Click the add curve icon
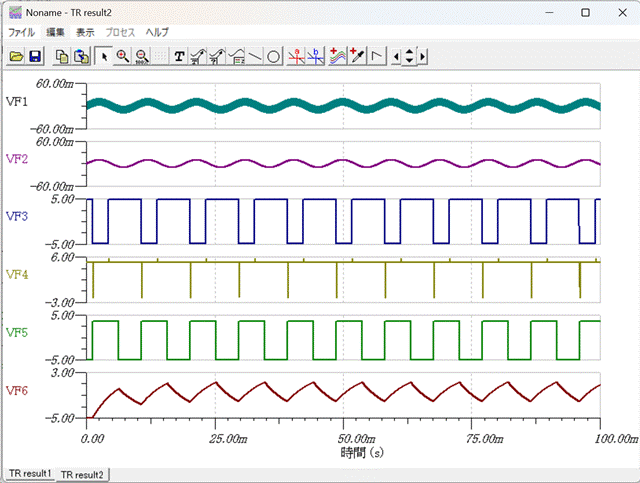The height and width of the screenshot is (483, 640). click(339, 57)
